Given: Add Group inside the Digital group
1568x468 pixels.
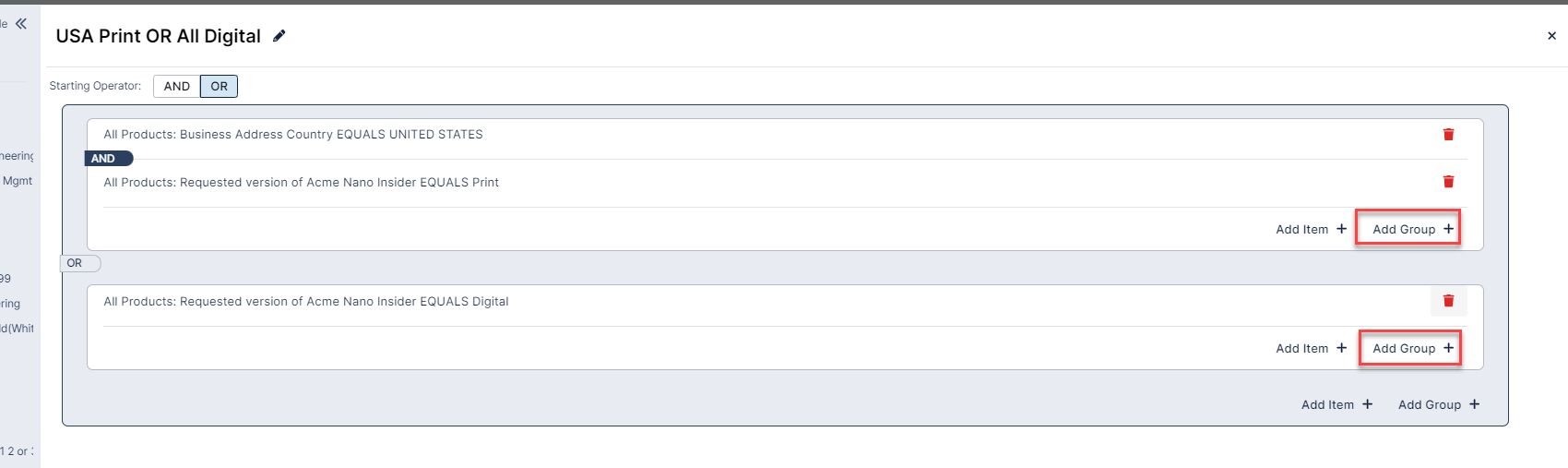Looking at the screenshot, I should [x=1412, y=348].
